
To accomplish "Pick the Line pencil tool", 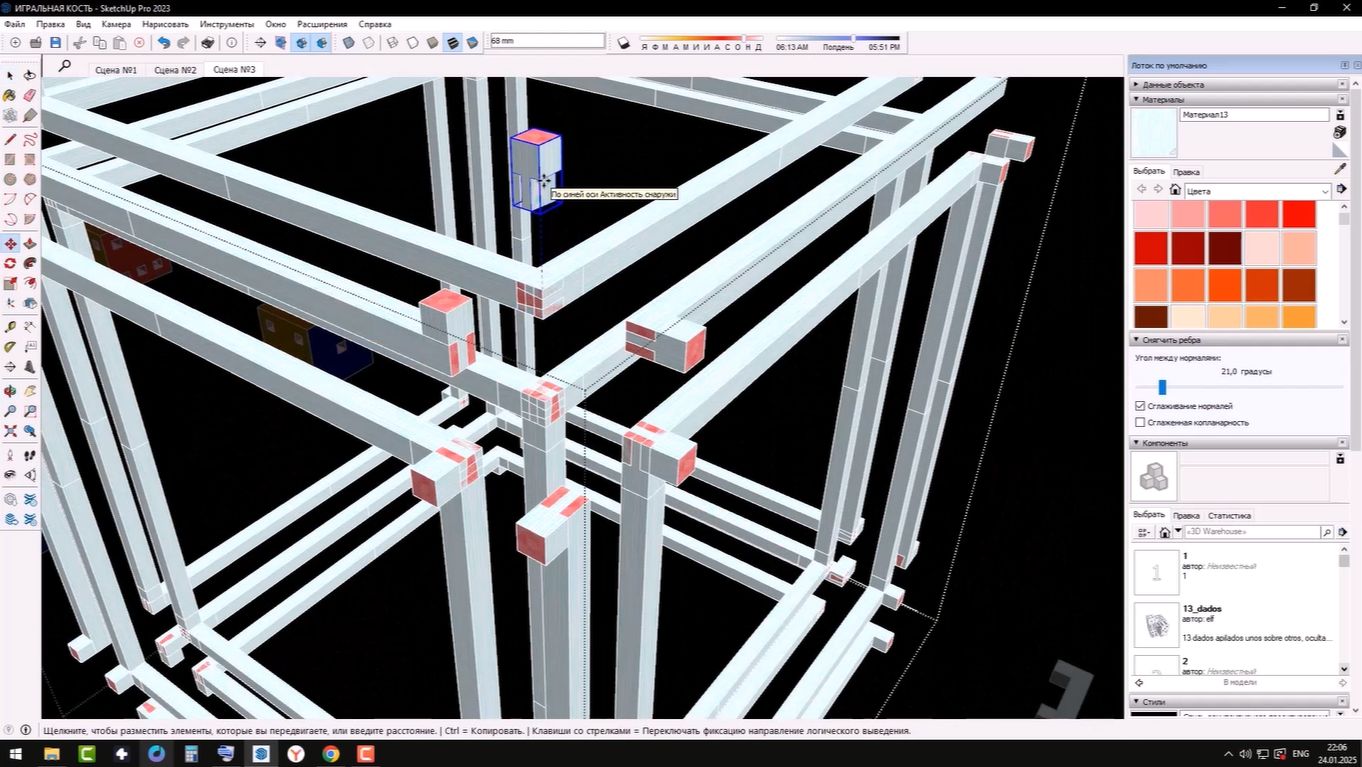I will click(x=10, y=139).
